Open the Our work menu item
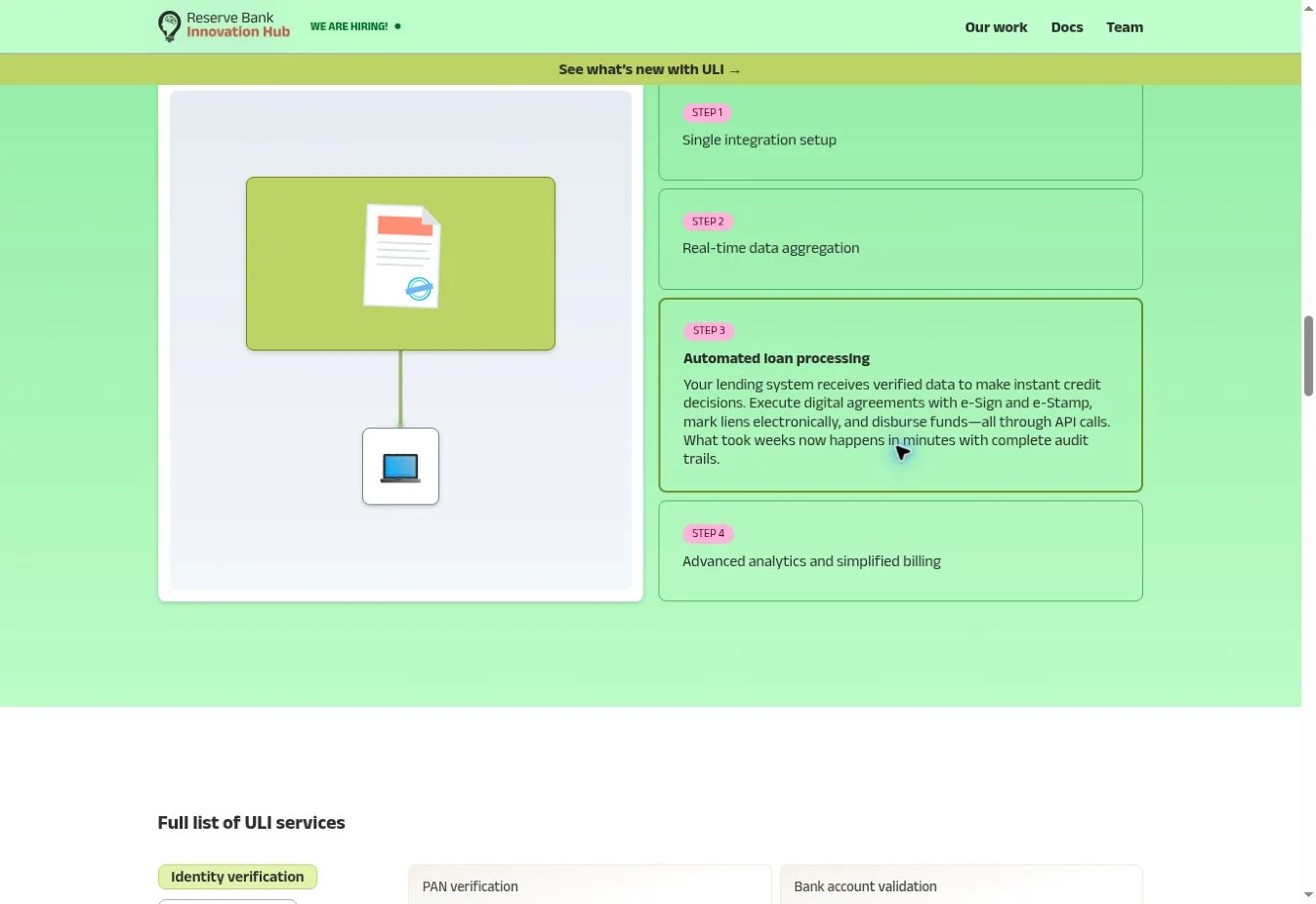The height and width of the screenshot is (904, 1316). coord(996,27)
